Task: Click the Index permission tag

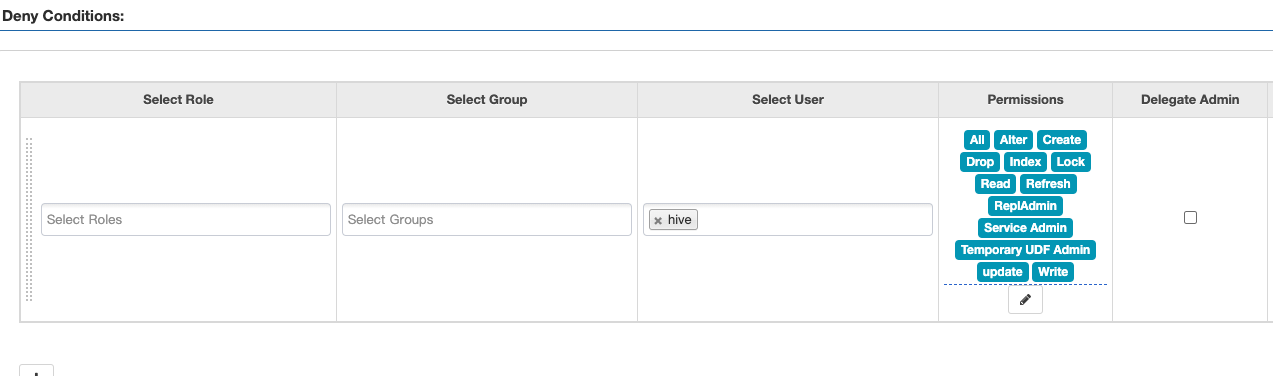Action: coord(1025,162)
